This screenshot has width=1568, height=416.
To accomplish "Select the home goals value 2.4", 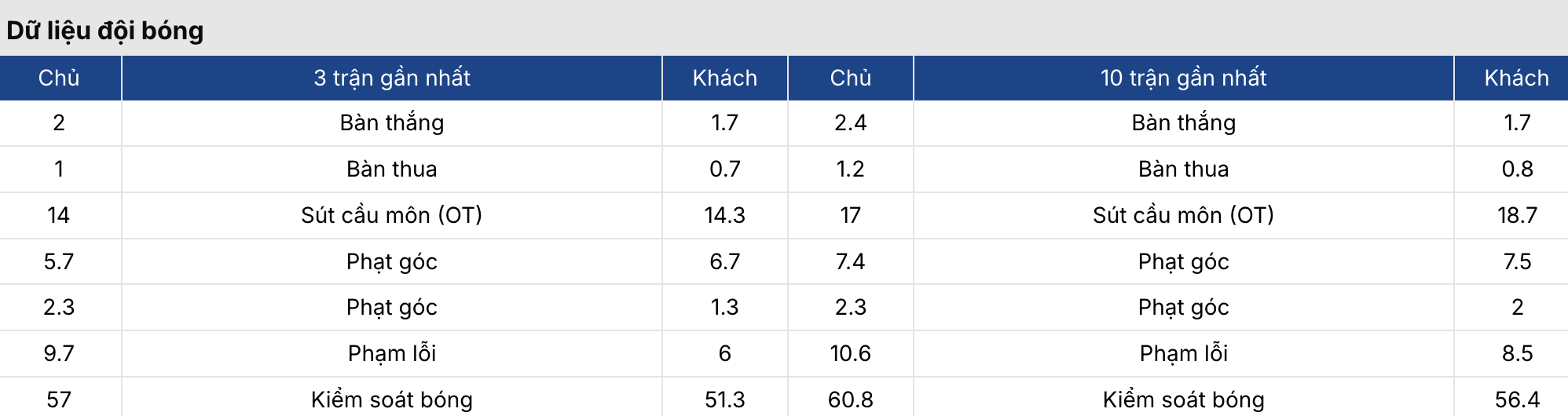I will [850, 122].
